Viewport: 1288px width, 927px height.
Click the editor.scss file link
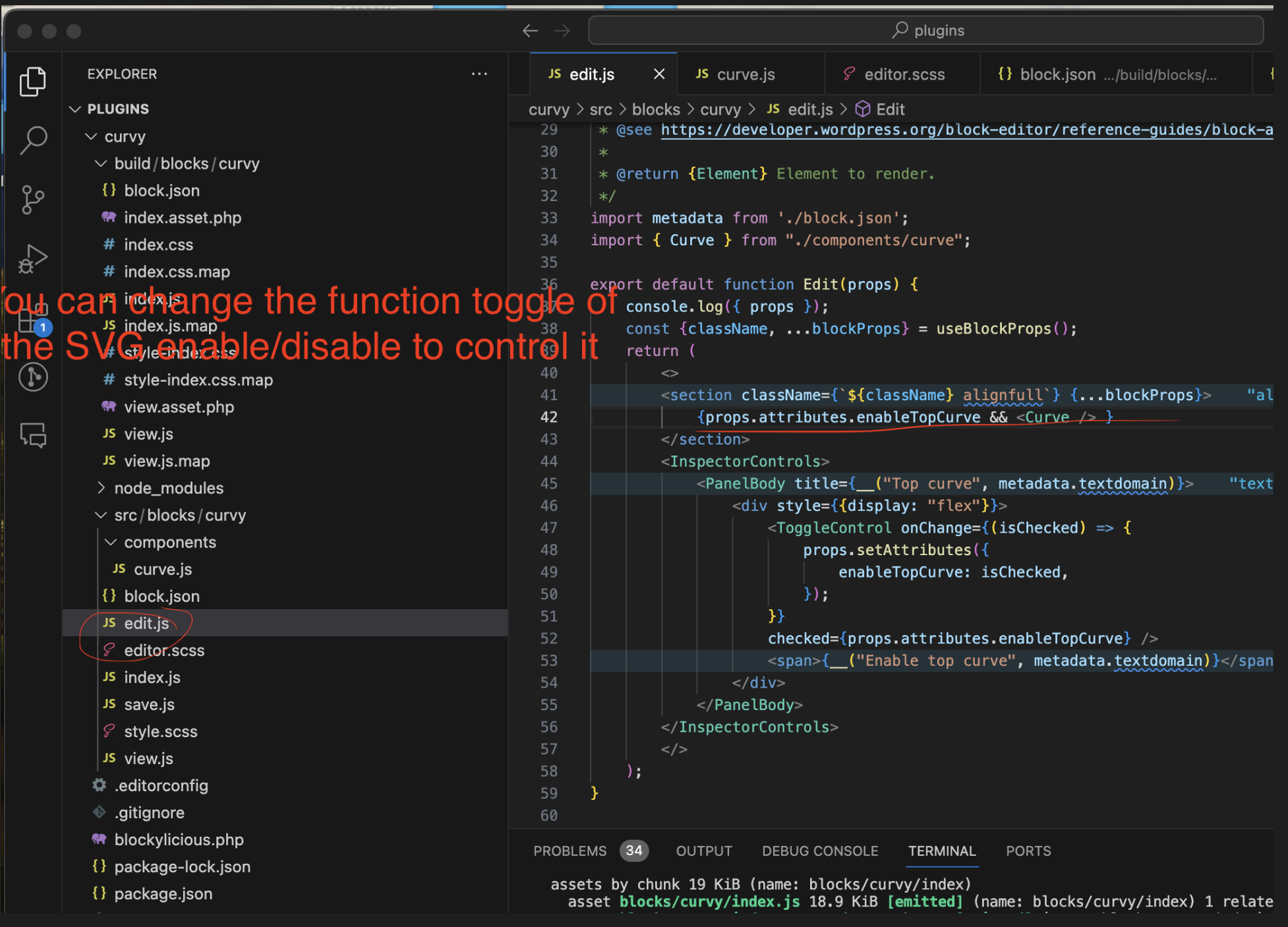pyautogui.click(x=163, y=650)
